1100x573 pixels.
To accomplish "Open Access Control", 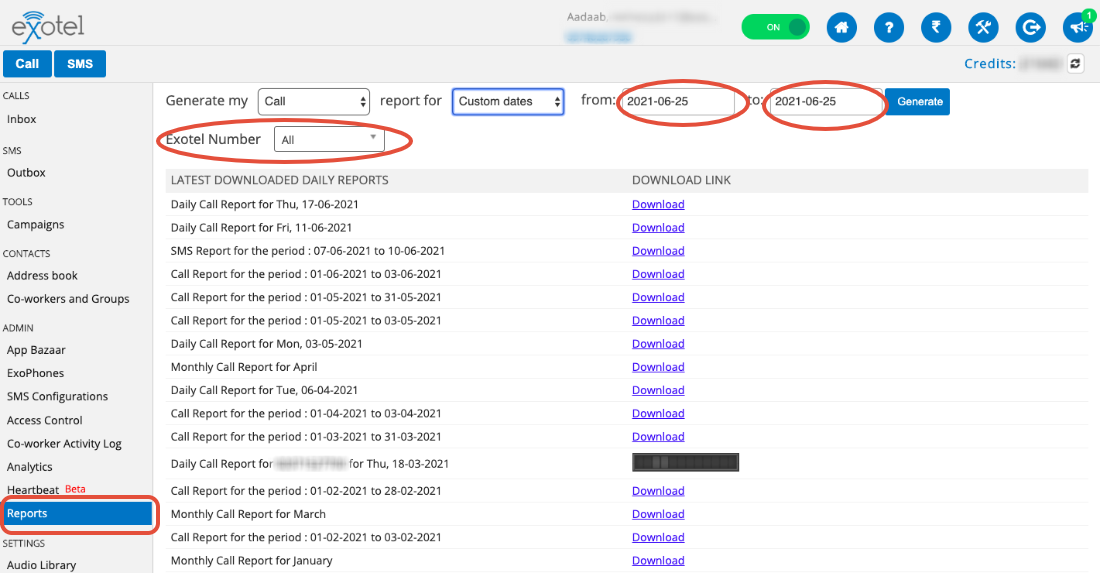I will pyautogui.click(x=45, y=420).
